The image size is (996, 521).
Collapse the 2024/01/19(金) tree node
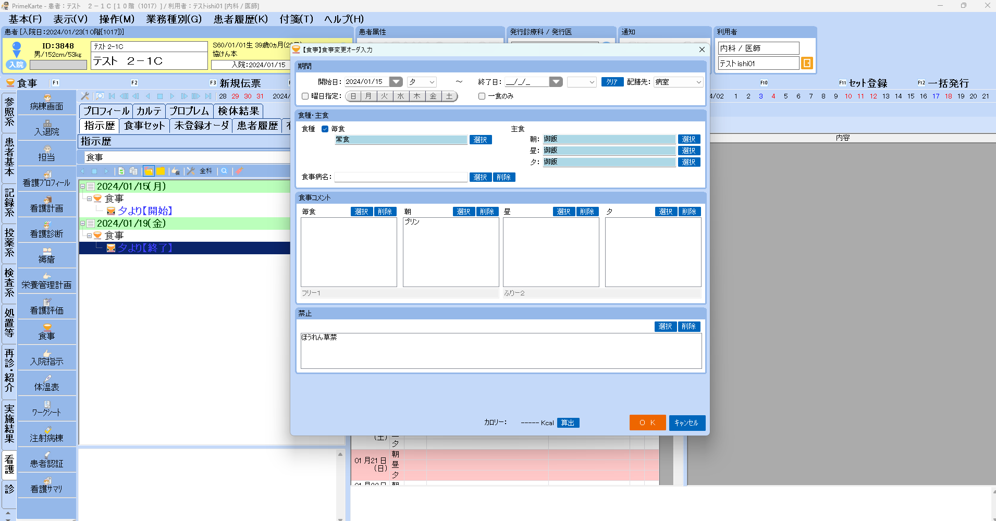pos(83,224)
